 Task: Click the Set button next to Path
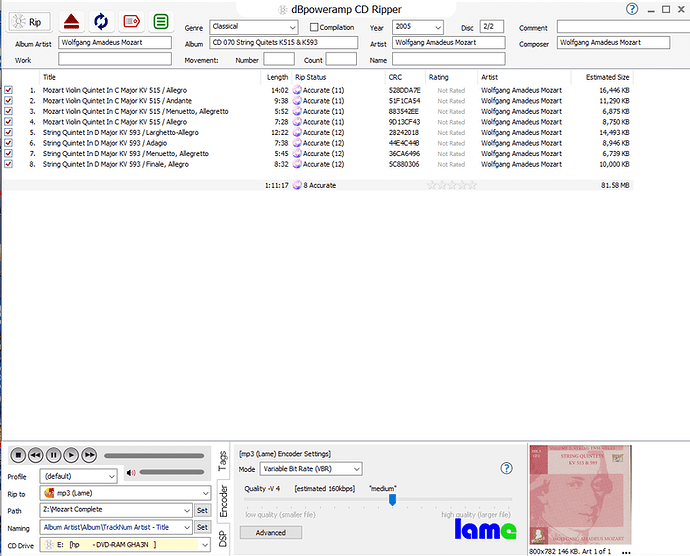tap(202, 510)
